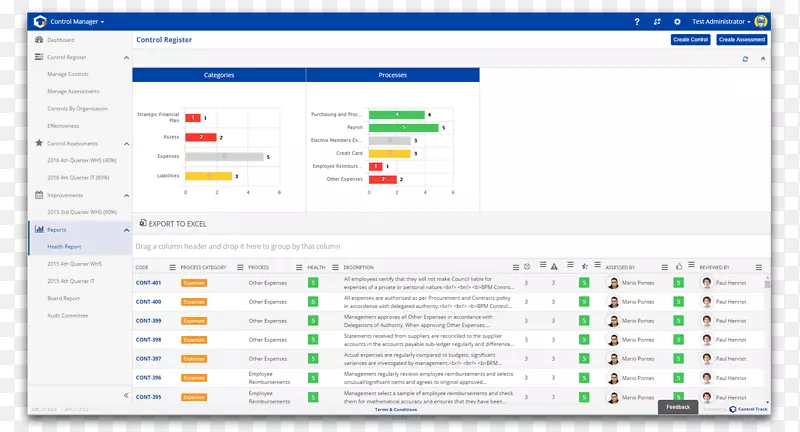
Task: Sort by the warning triangle column header
Action: [x=554, y=267]
